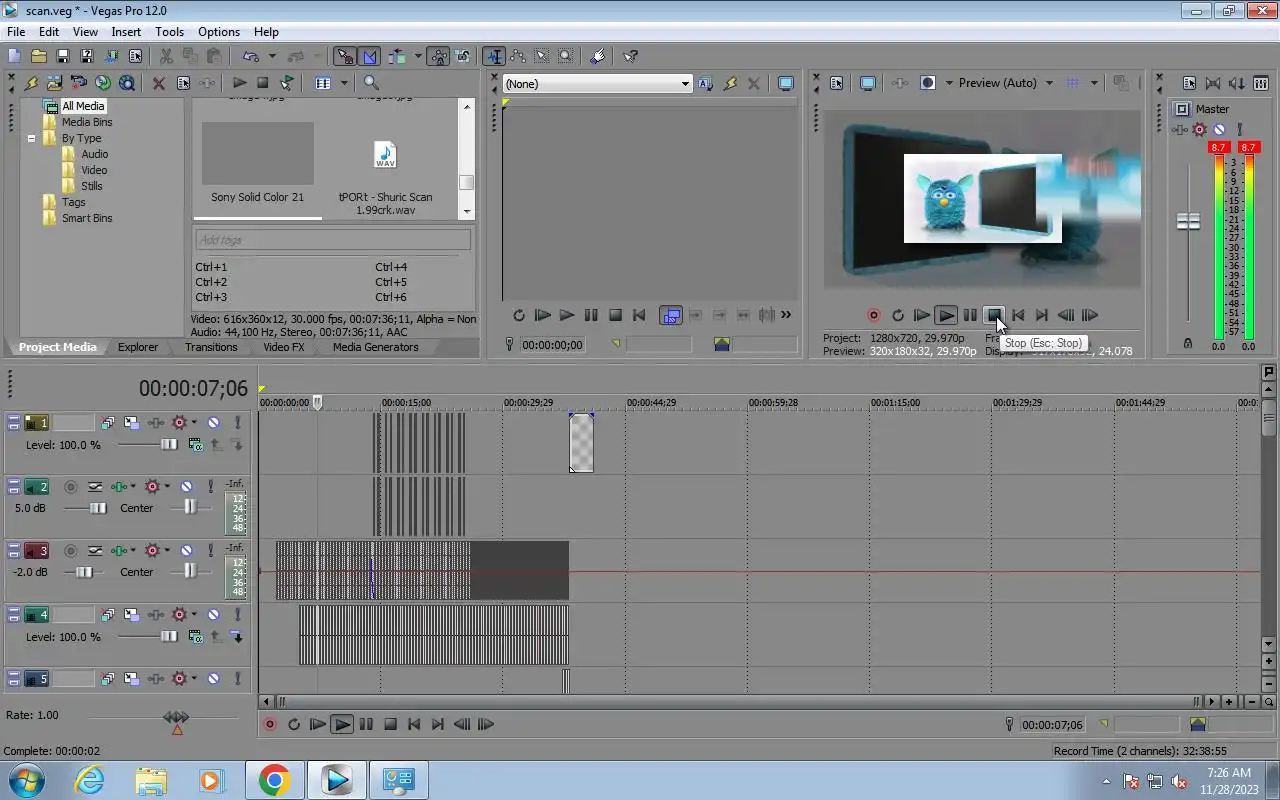Cut selection with the scissors icon
Screen dimensions: 1280x800
pyautogui.click(x=166, y=56)
